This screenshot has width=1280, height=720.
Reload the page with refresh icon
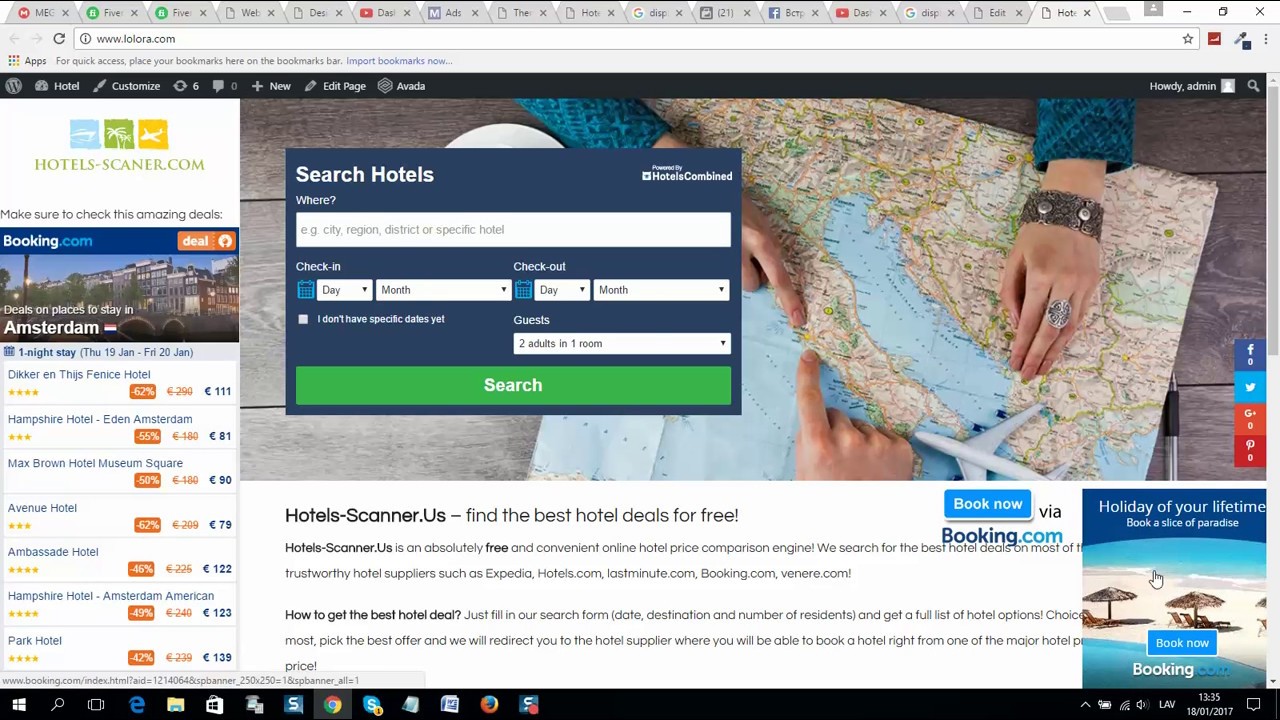click(x=59, y=38)
